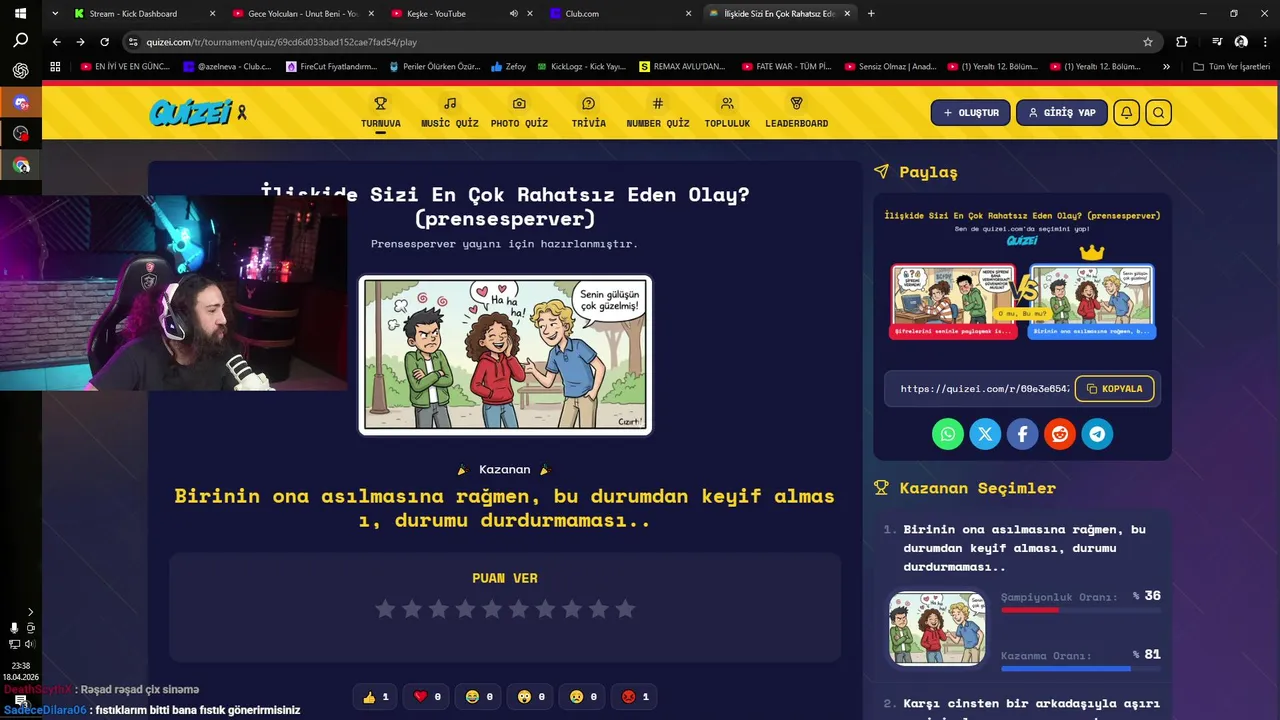Open the browser menu (three dots)
The image size is (1280, 720).
(x=1264, y=42)
